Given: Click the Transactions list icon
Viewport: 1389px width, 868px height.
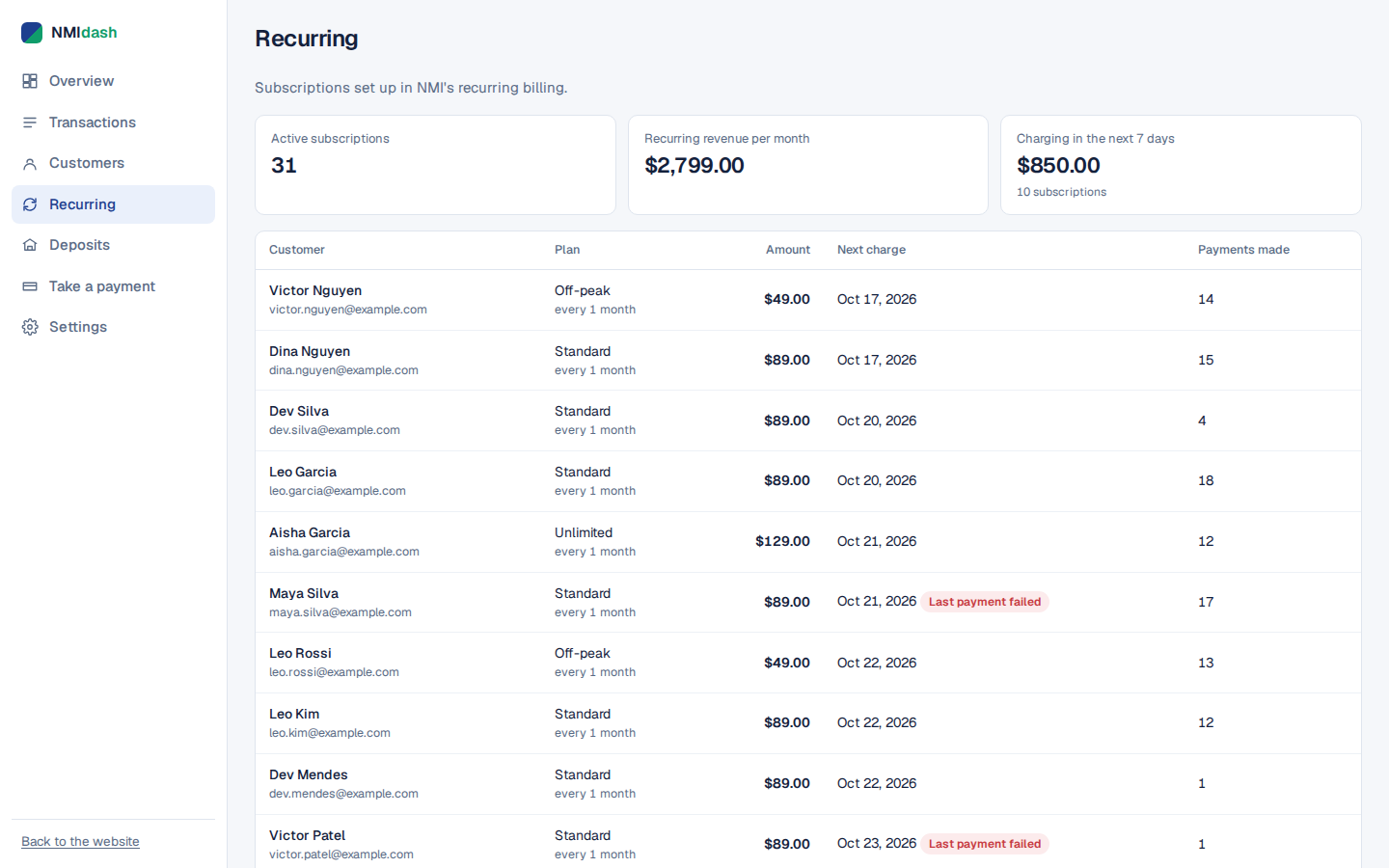Looking at the screenshot, I should pyautogui.click(x=30, y=122).
